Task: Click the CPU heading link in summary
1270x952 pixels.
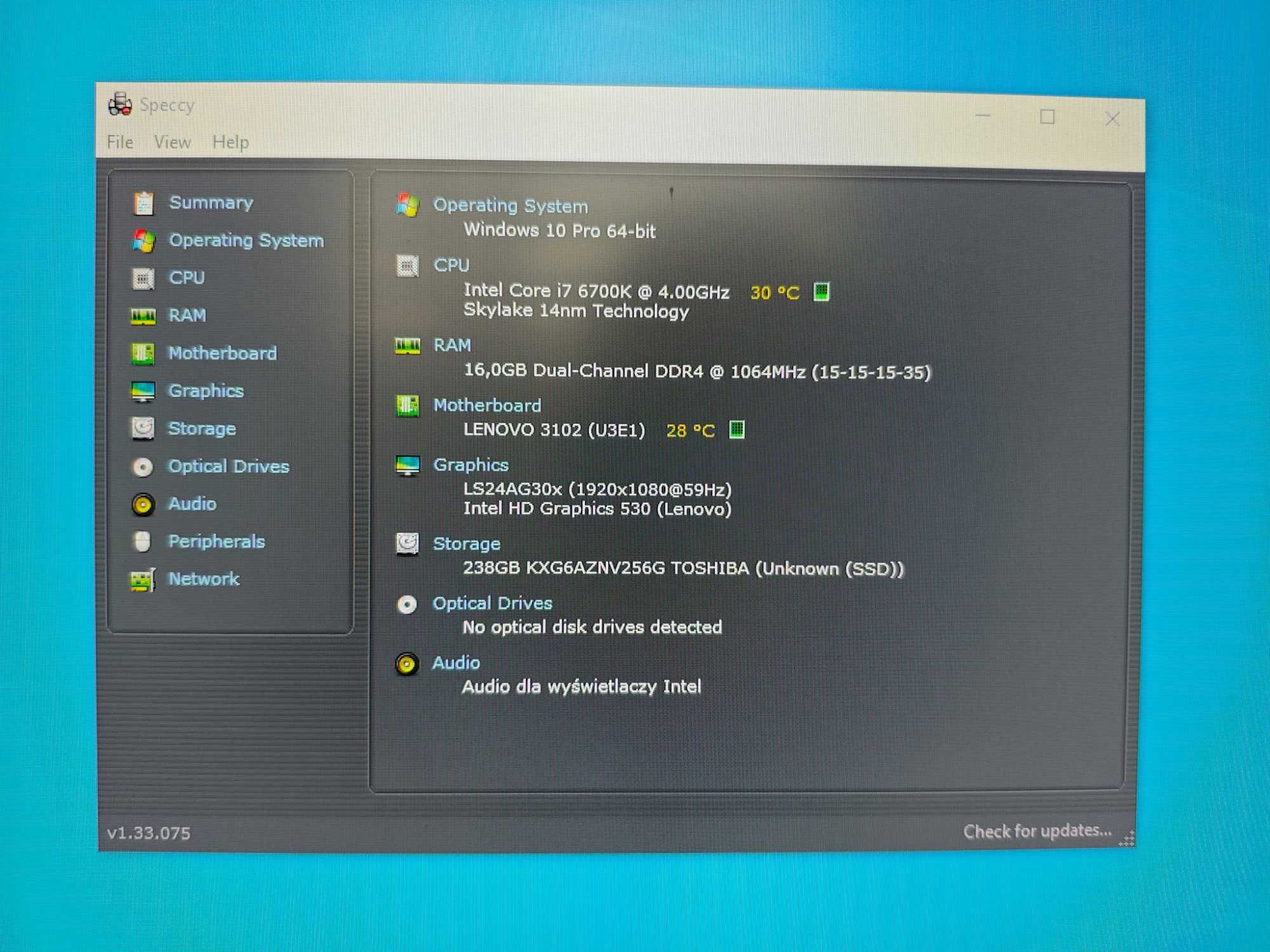Action: tap(451, 265)
